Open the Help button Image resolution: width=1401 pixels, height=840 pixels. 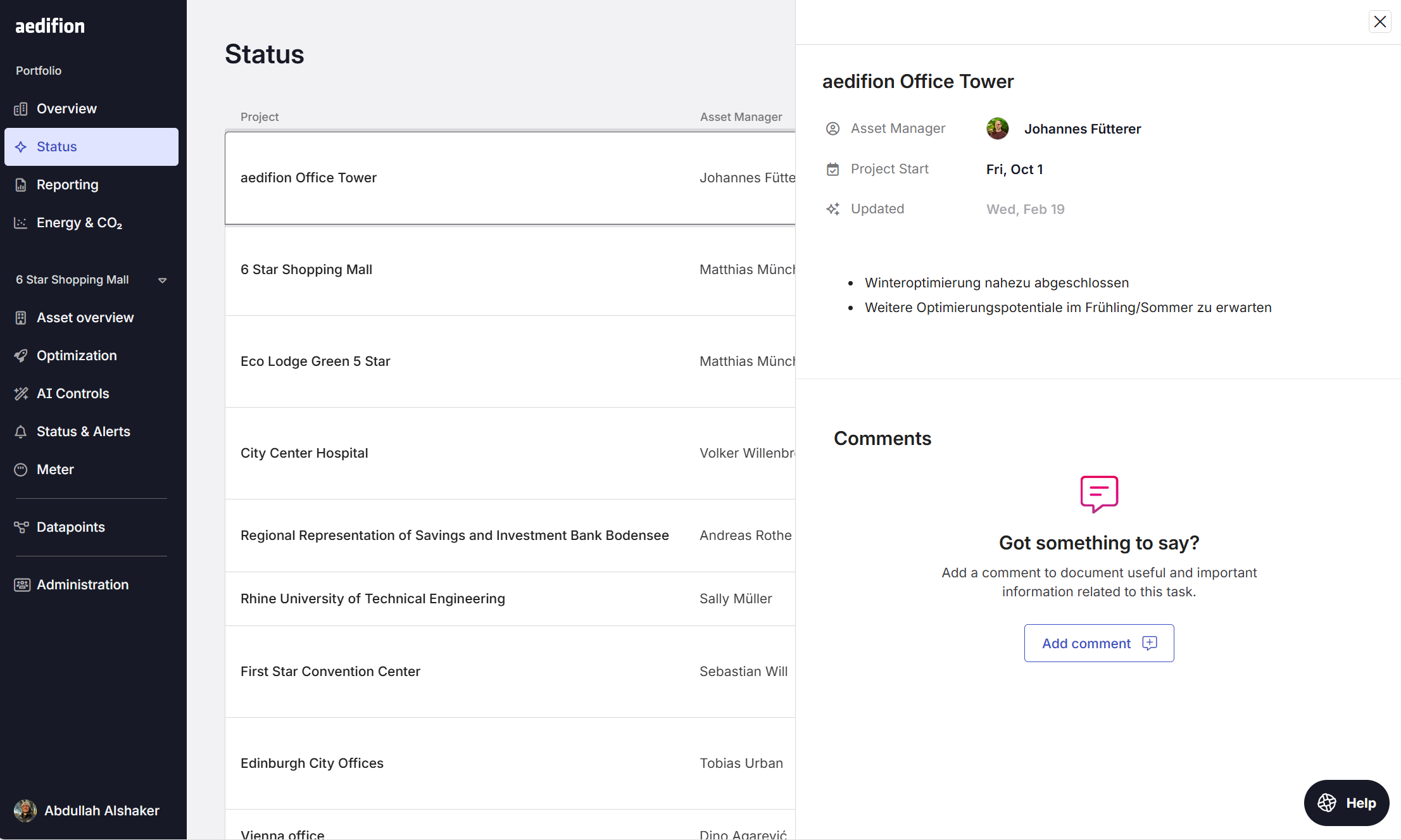(1347, 803)
